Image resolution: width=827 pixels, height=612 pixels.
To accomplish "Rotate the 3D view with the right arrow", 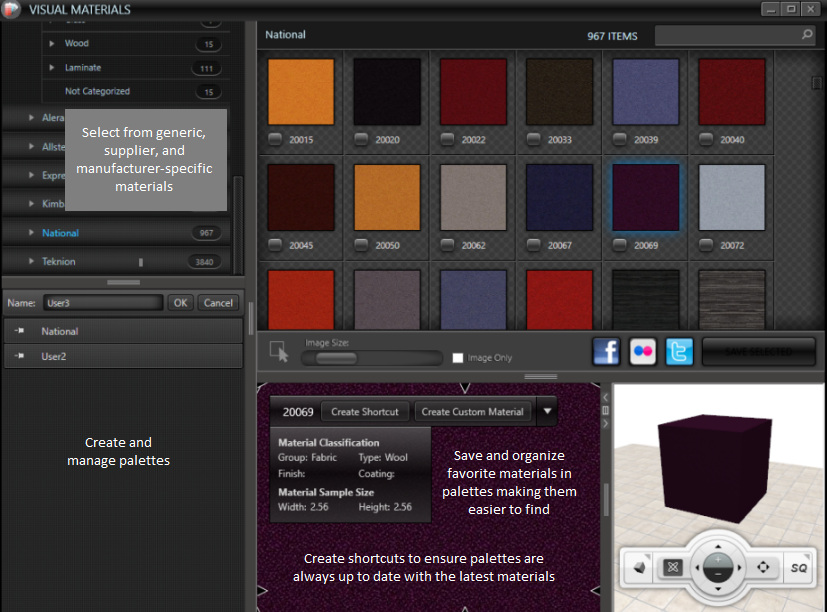I will click(739, 568).
